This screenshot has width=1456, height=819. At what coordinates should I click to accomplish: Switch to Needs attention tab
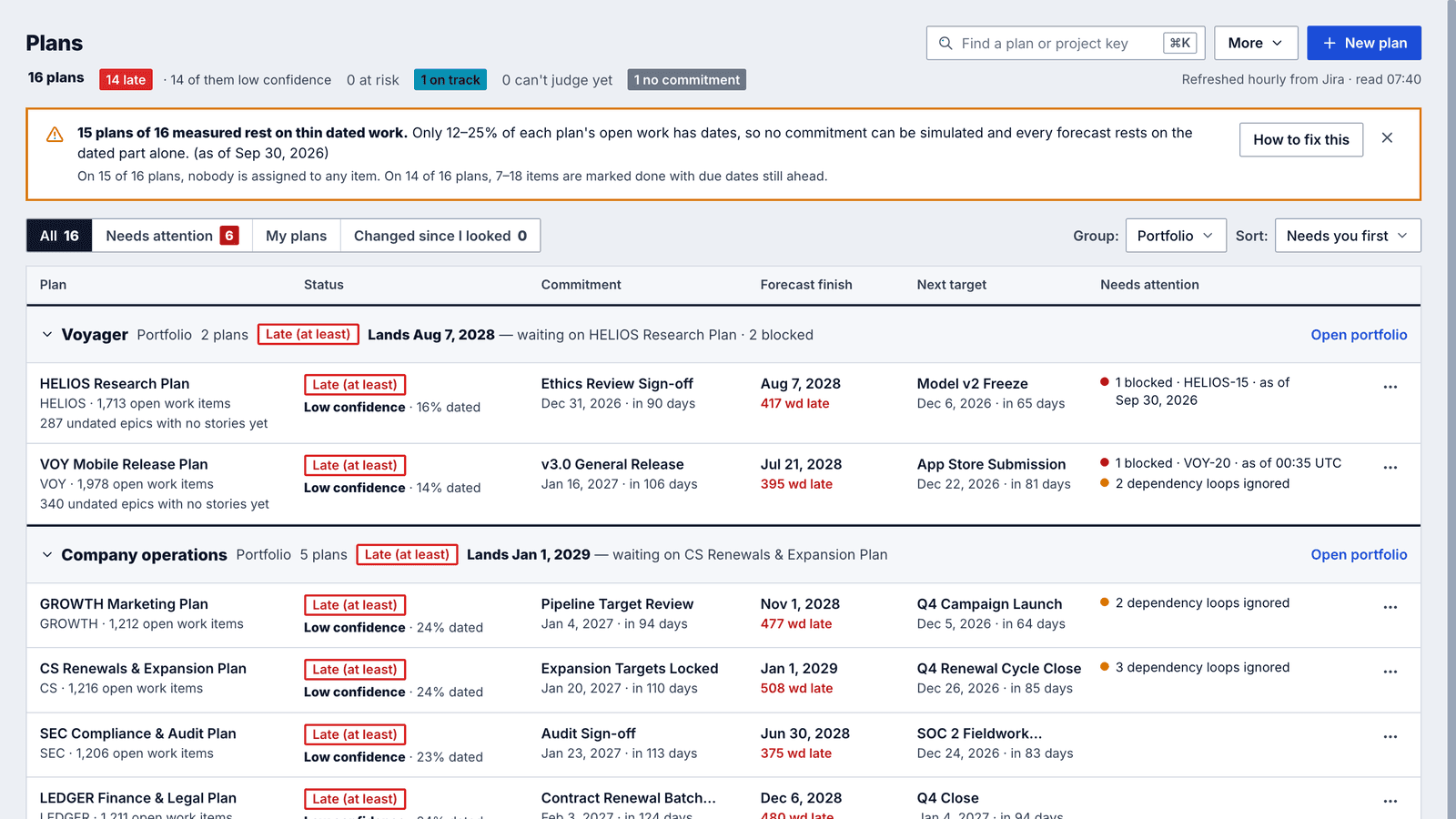click(x=172, y=236)
